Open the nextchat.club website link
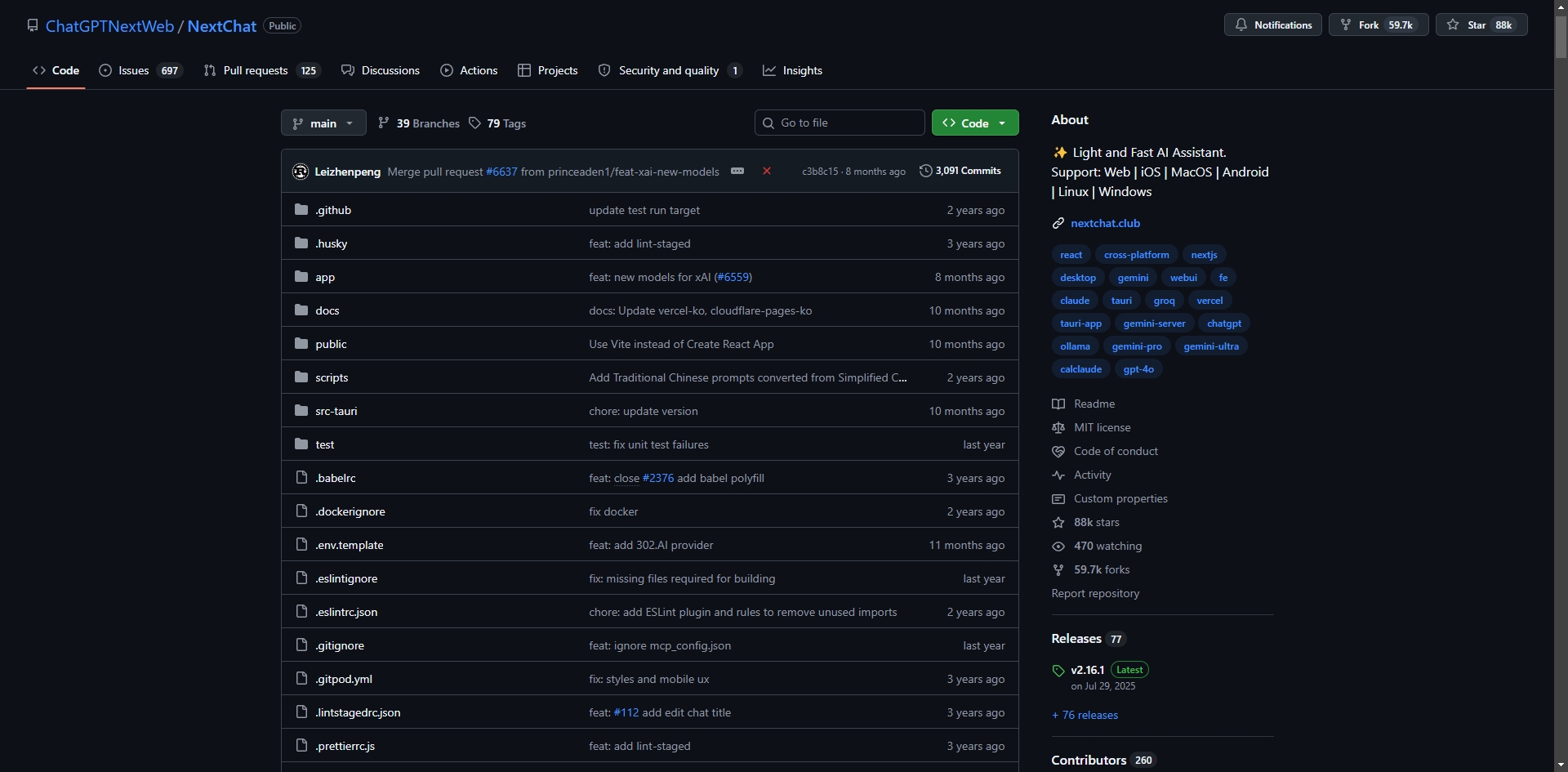Screen dimensions: 1568x772 1105,223
